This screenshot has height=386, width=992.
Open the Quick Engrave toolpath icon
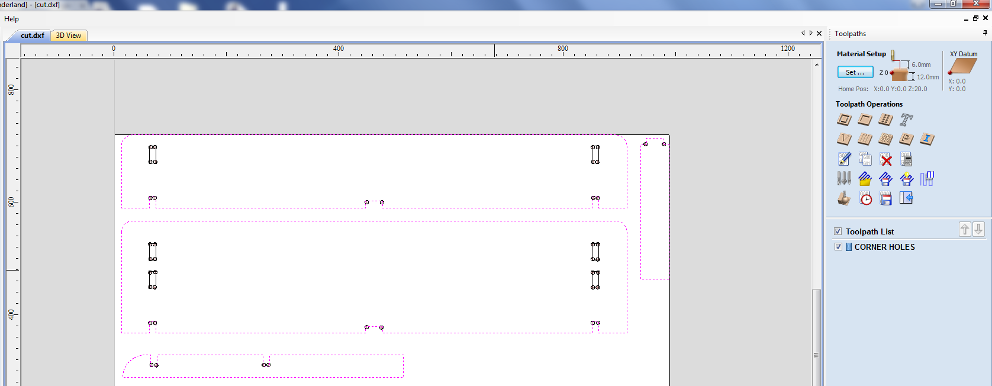(907, 119)
